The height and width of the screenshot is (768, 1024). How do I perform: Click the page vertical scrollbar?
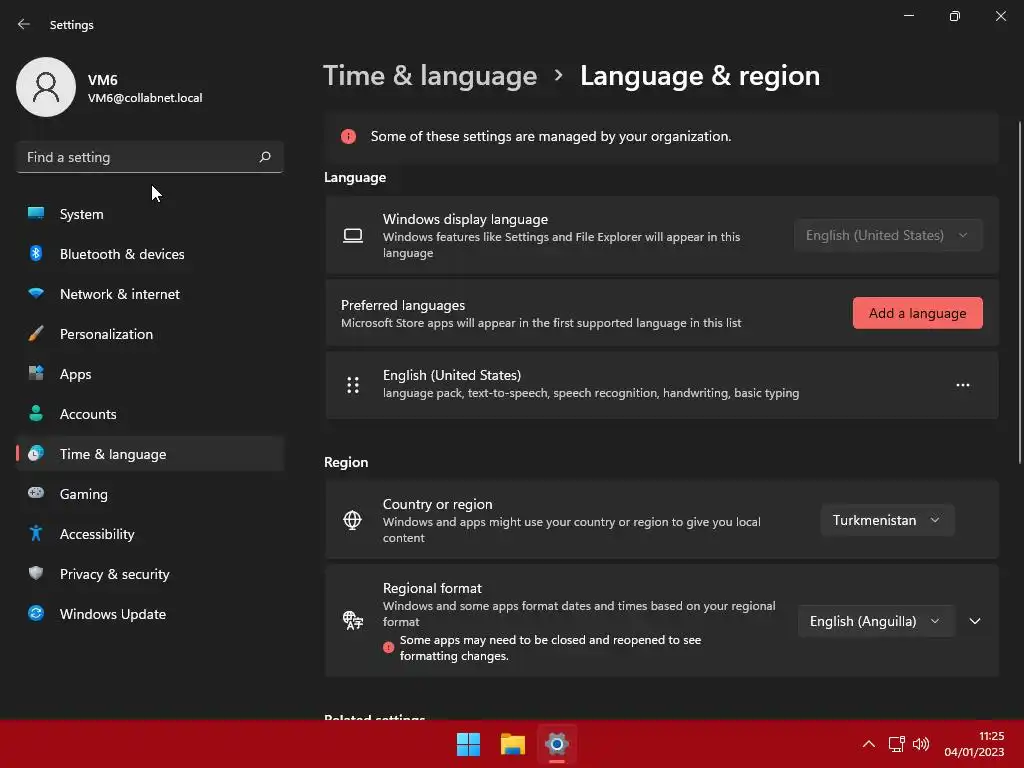[x=1020, y=293]
